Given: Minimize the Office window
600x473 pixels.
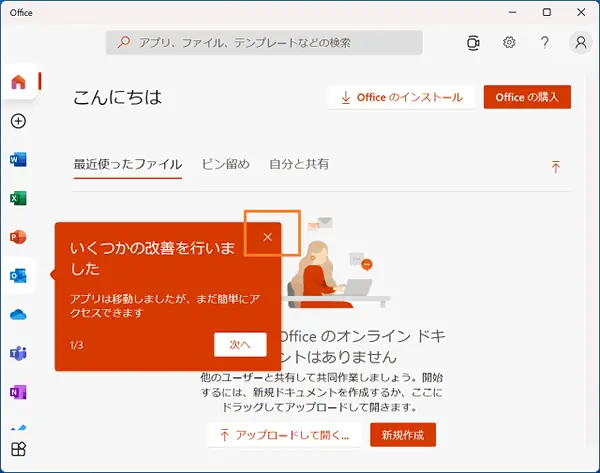Looking at the screenshot, I should (512, 12).
